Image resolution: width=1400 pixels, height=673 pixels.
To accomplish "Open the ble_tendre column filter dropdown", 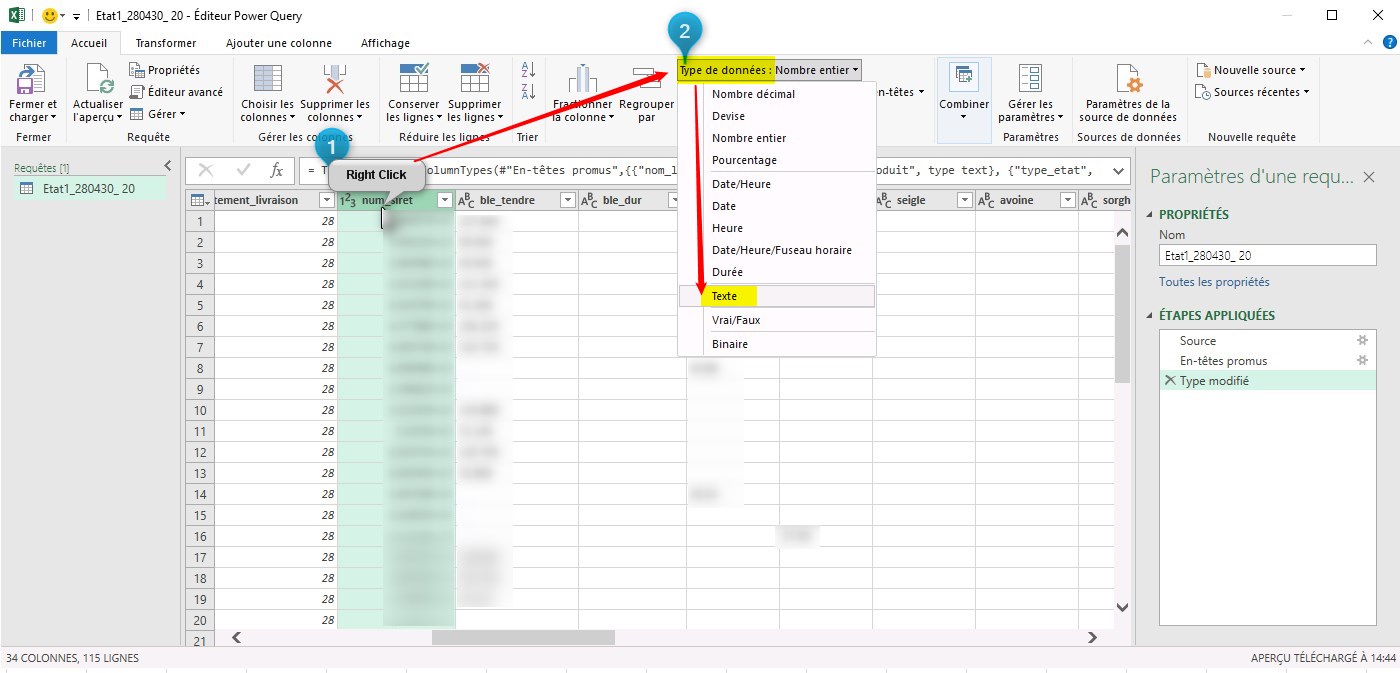I will (x=567, y=200).
